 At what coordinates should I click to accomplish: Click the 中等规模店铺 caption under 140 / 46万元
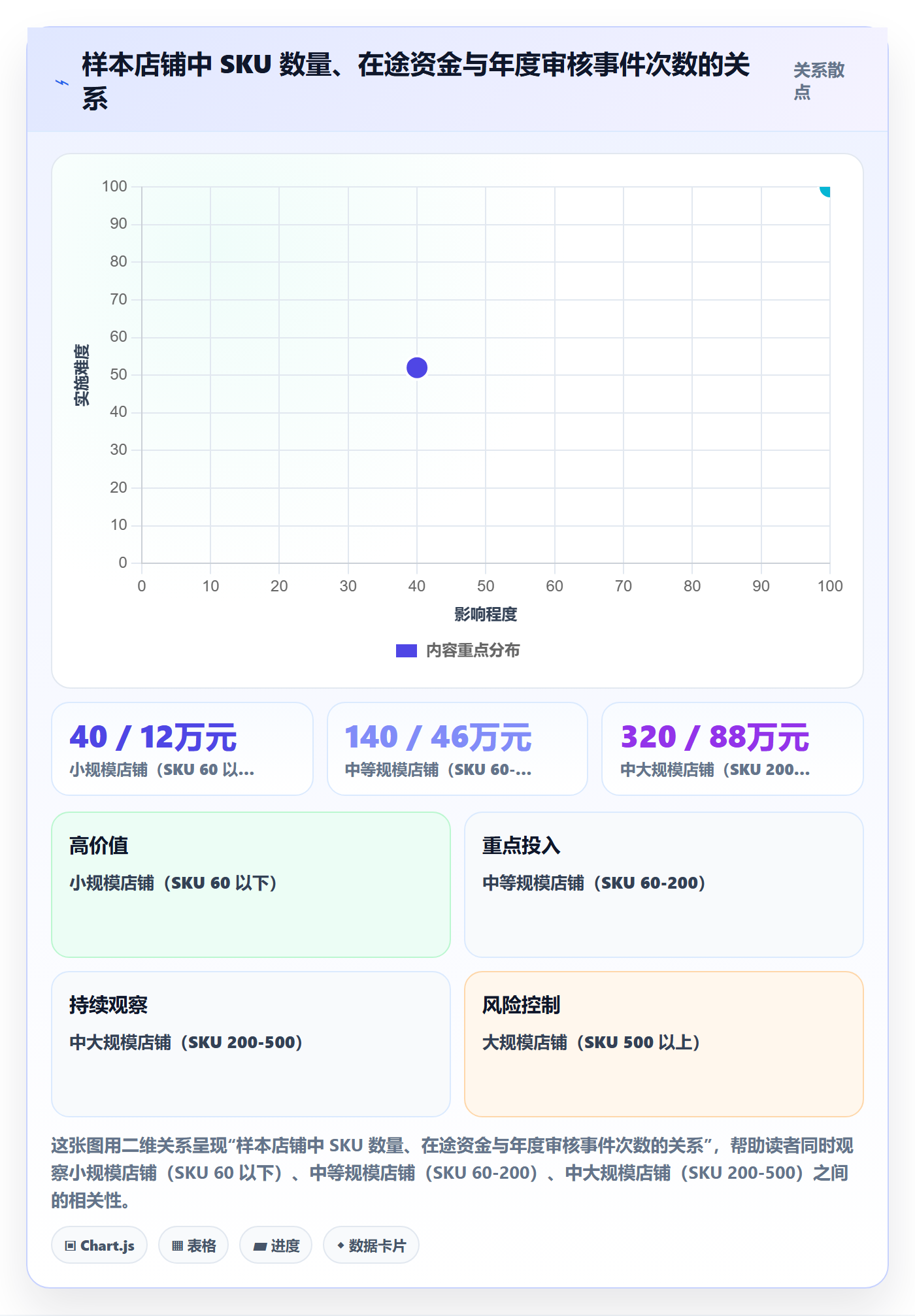coord(438,770)
